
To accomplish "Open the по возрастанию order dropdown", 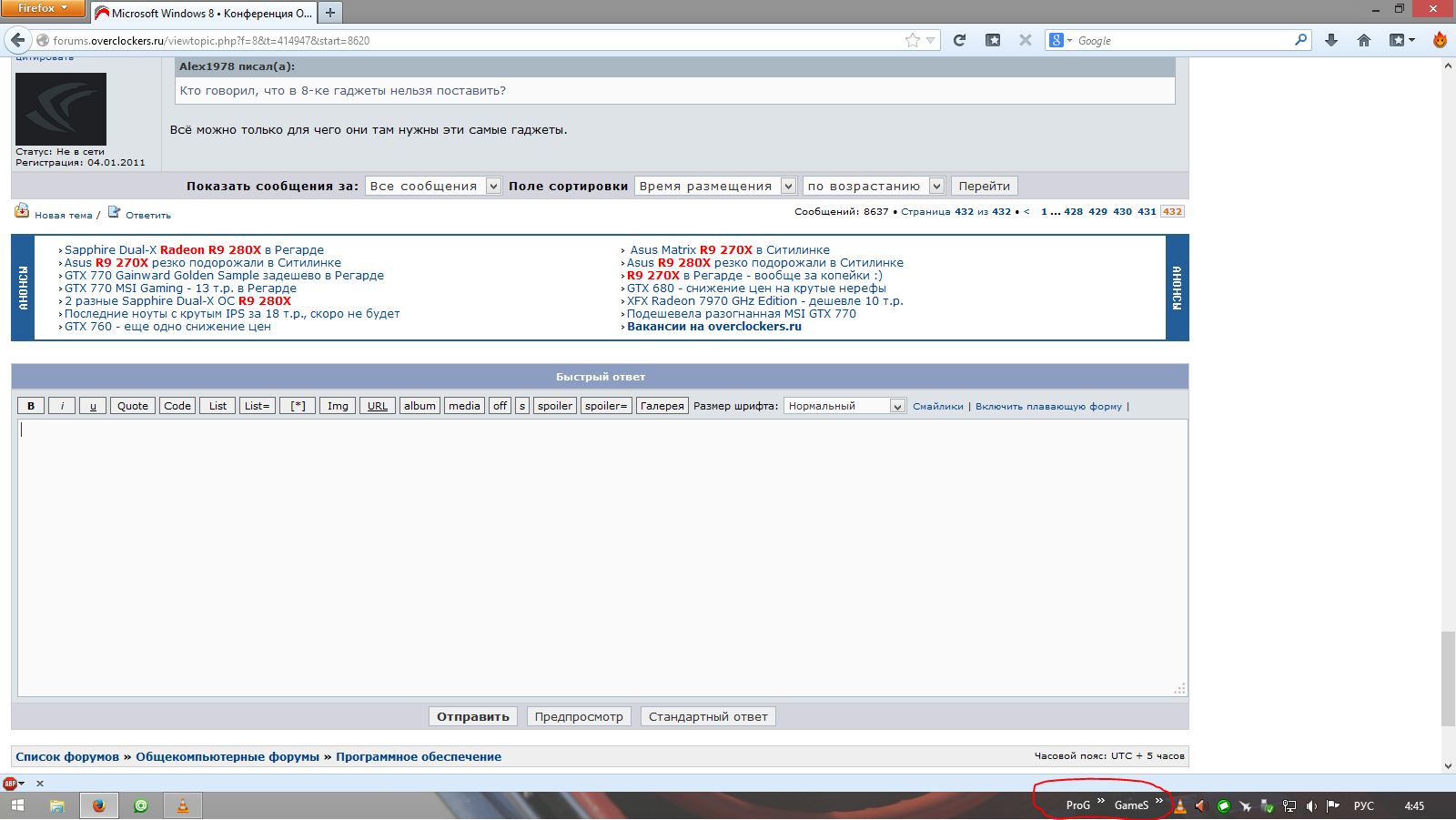I will click(x=874, y=186).
